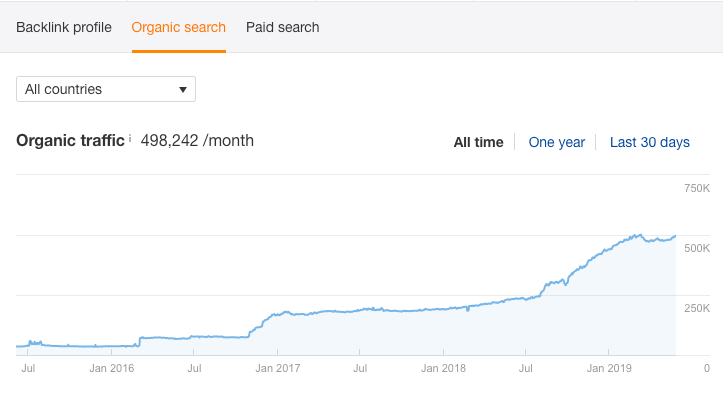Select the All time range
Screen dimensions: 723x396
[x=478, y=142]
